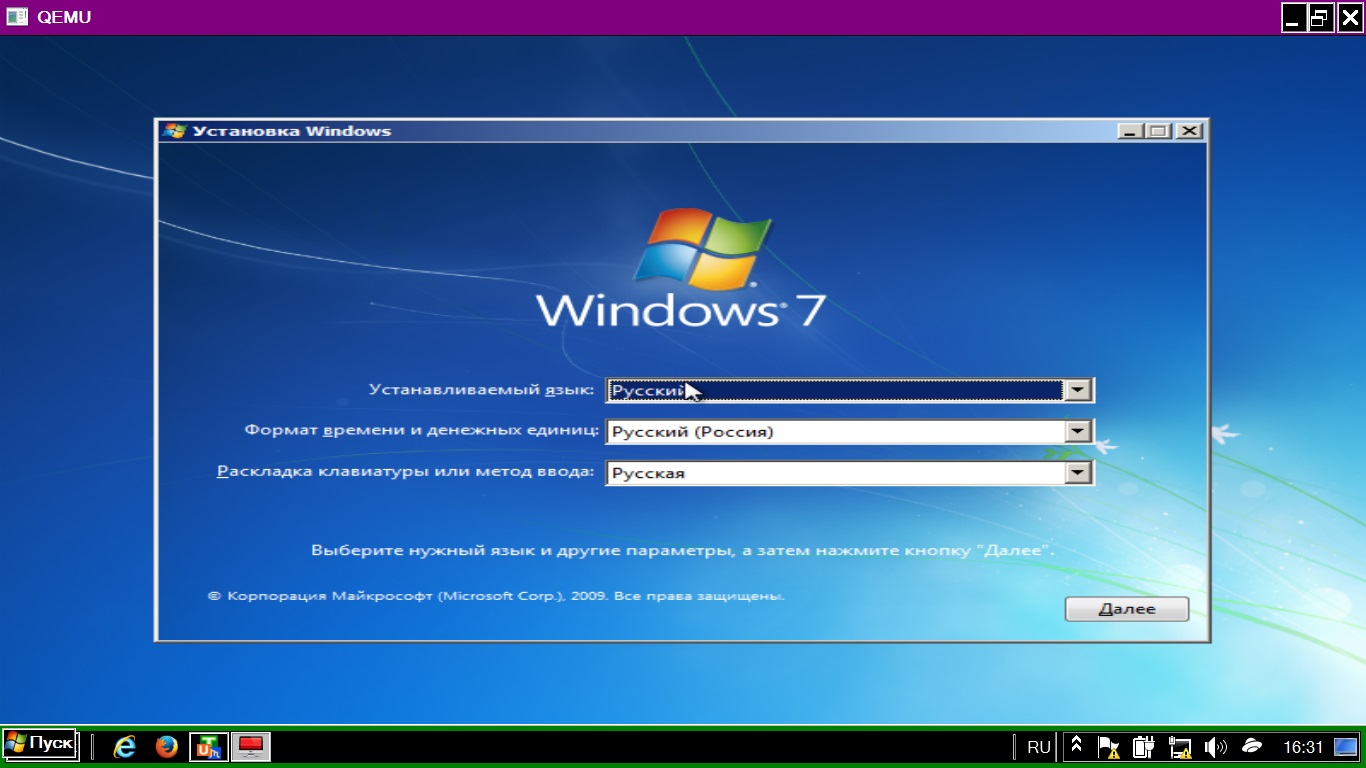The image size is (1366, 768).
Task: Click the Далее button
Action: [x=1127, y=609]
